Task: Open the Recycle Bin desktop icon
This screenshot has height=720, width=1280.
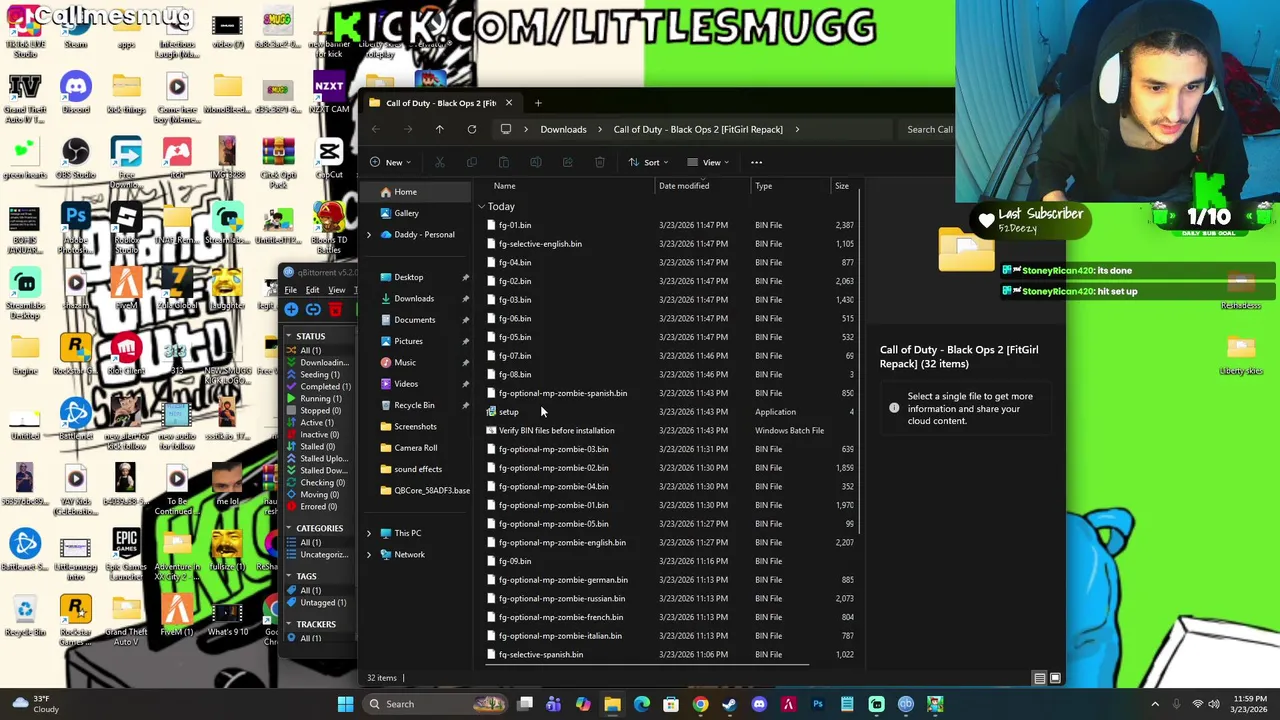Action: pyautogui.click(x=25, y=614)
